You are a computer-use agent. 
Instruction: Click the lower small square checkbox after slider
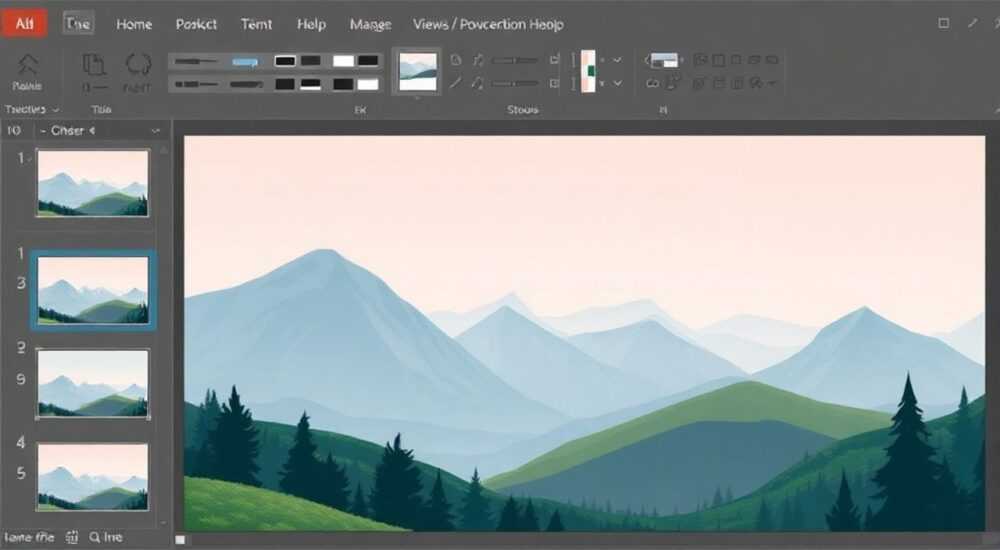coord(554,83)
